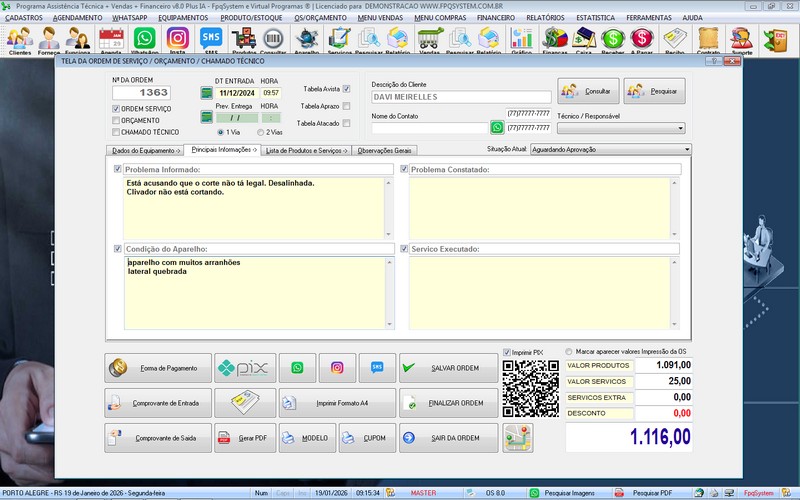This screenshot has height=500, width=800.
Task: Open the Suporte toolbar icon
Action: 741,40
